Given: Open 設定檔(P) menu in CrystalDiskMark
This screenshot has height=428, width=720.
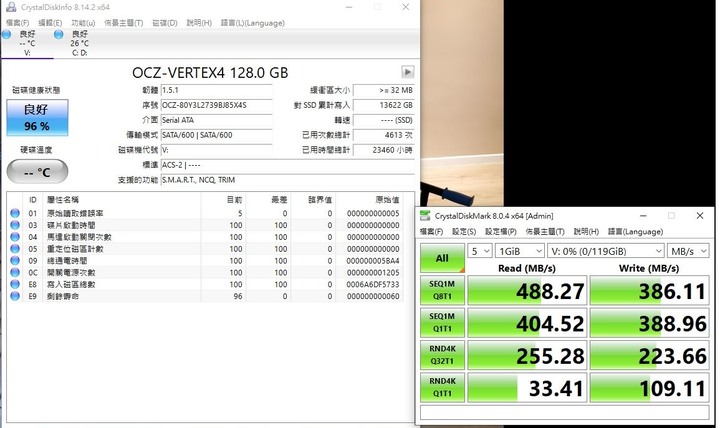Looking at the screenshot, I should pos(501,231).
